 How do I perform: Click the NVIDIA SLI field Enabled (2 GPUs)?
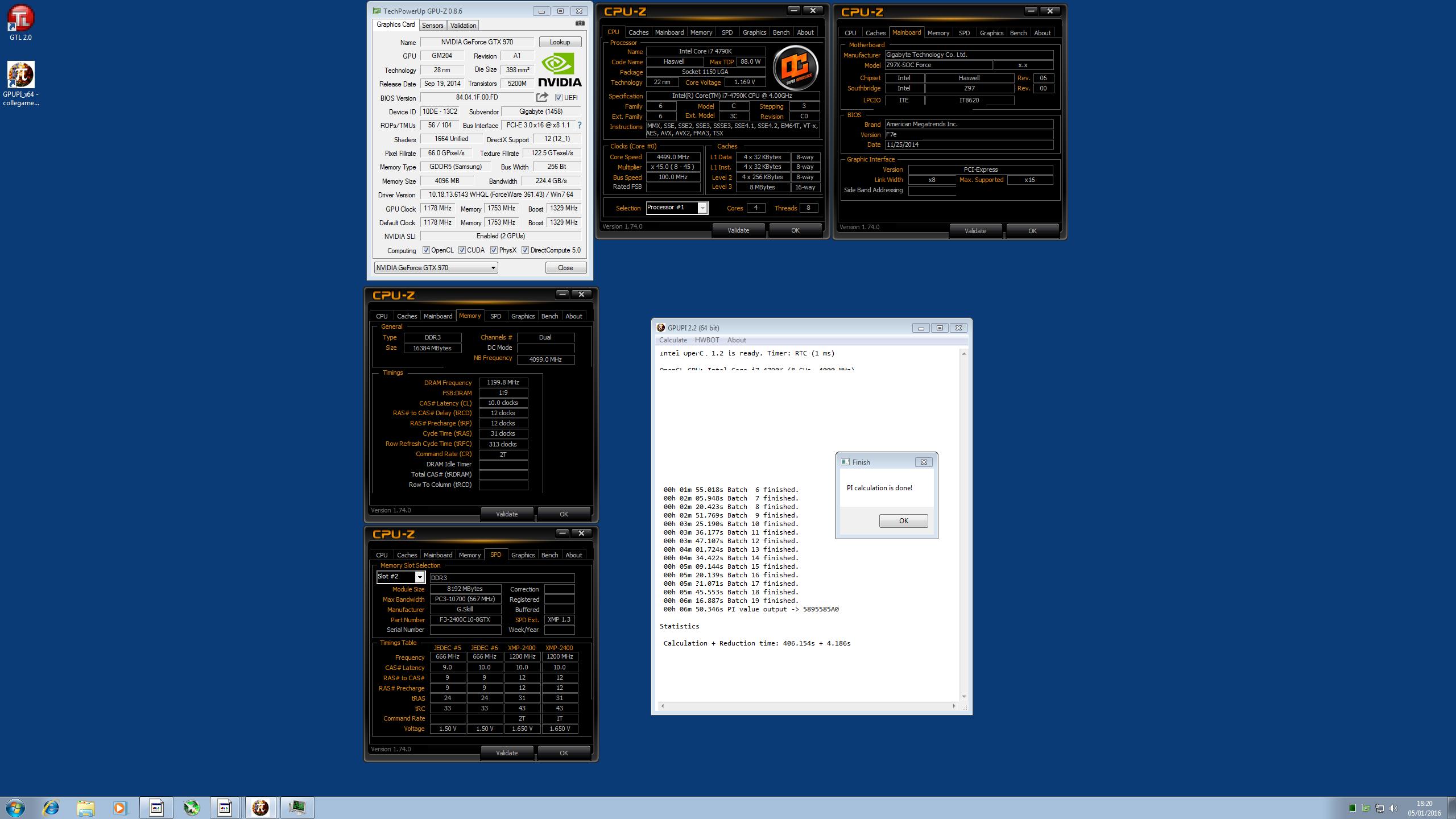[500, 236]
